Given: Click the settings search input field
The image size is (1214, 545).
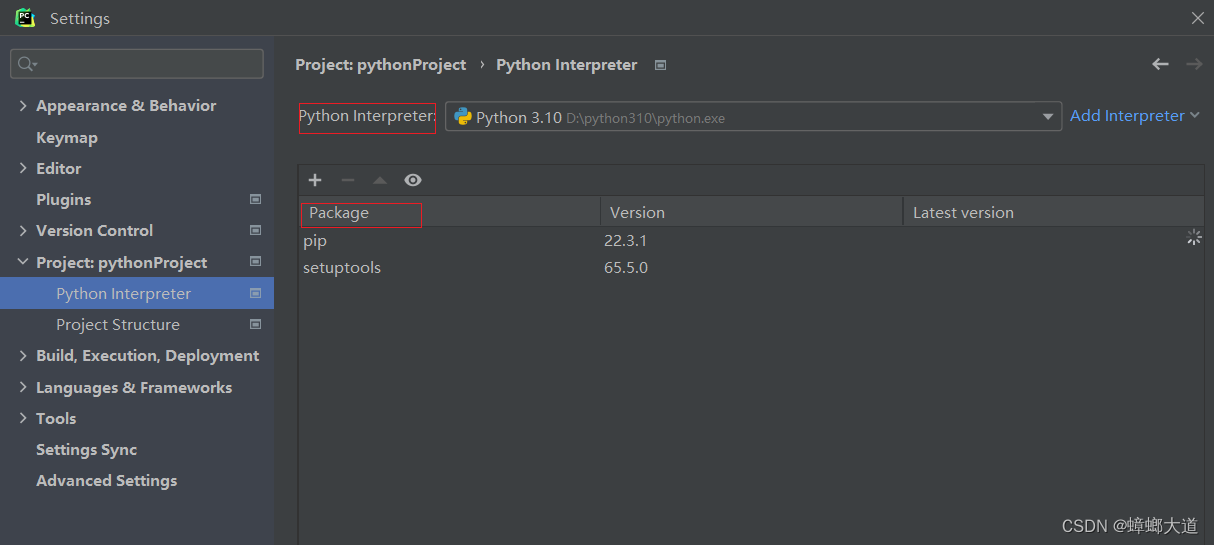Looking at the screenshot, I should pyautogui.click(x=137, y=64).
